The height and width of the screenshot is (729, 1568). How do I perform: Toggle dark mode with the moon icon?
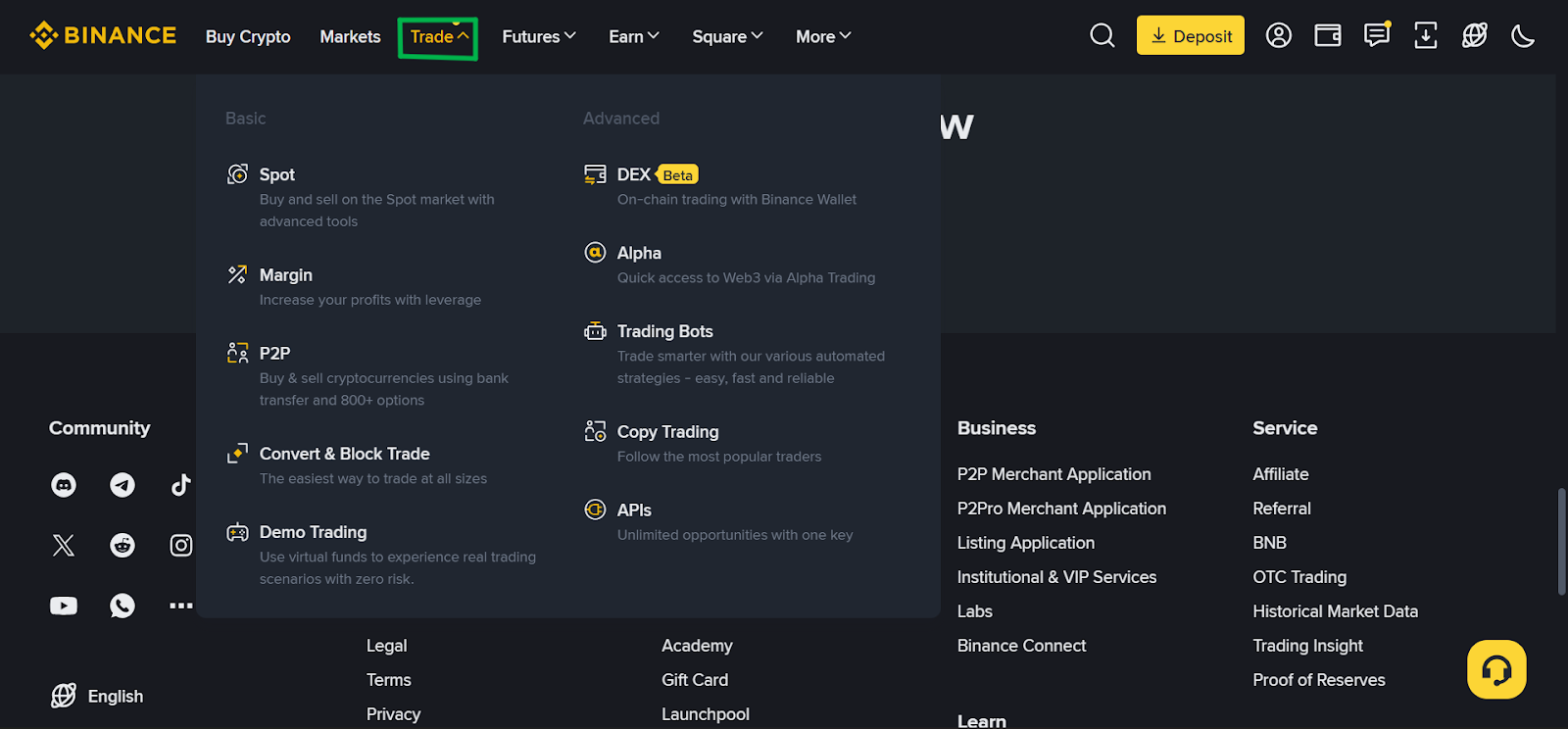coord(1522,35)
